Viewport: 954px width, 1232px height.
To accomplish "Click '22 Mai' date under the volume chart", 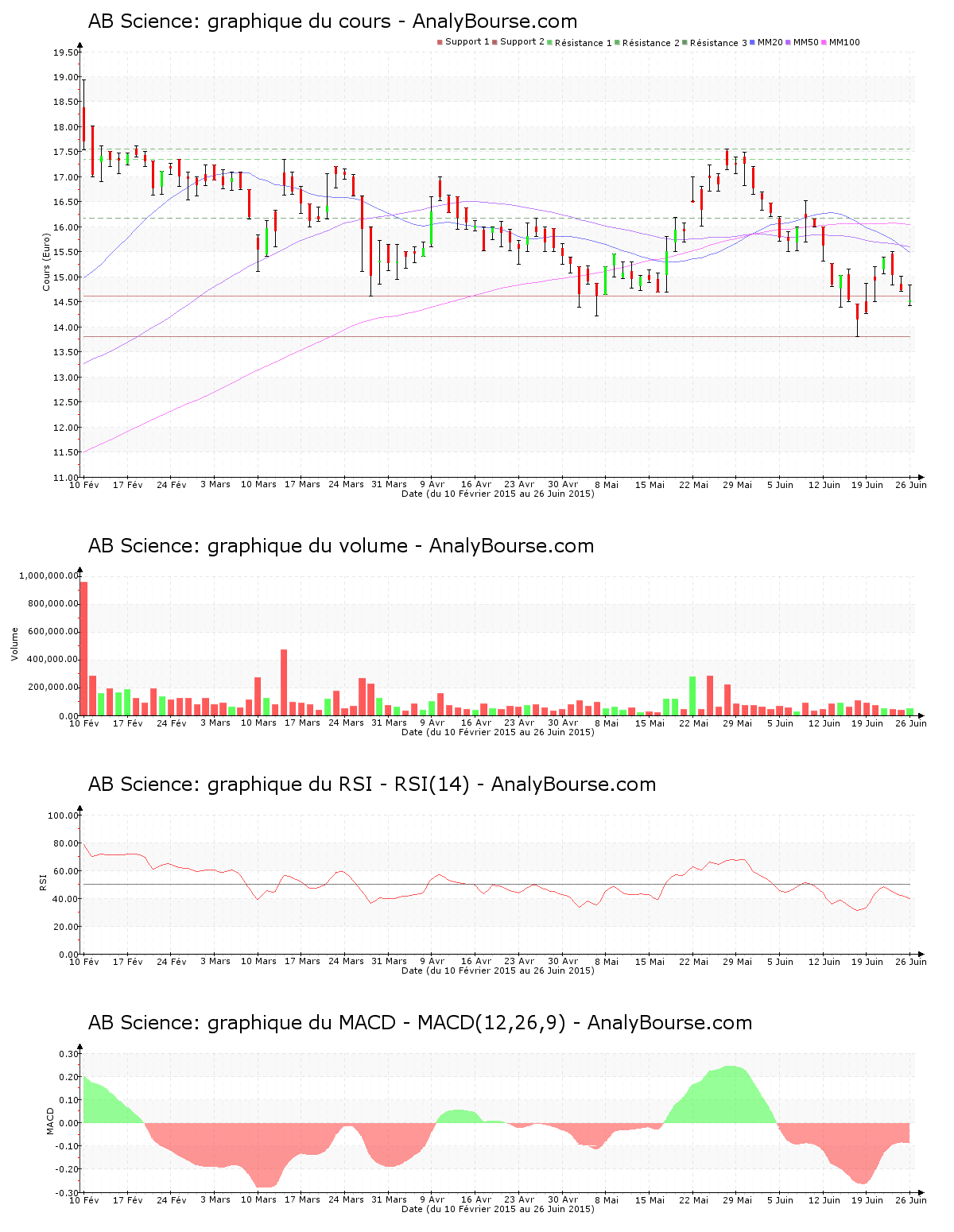I will (x=693, y=723).
